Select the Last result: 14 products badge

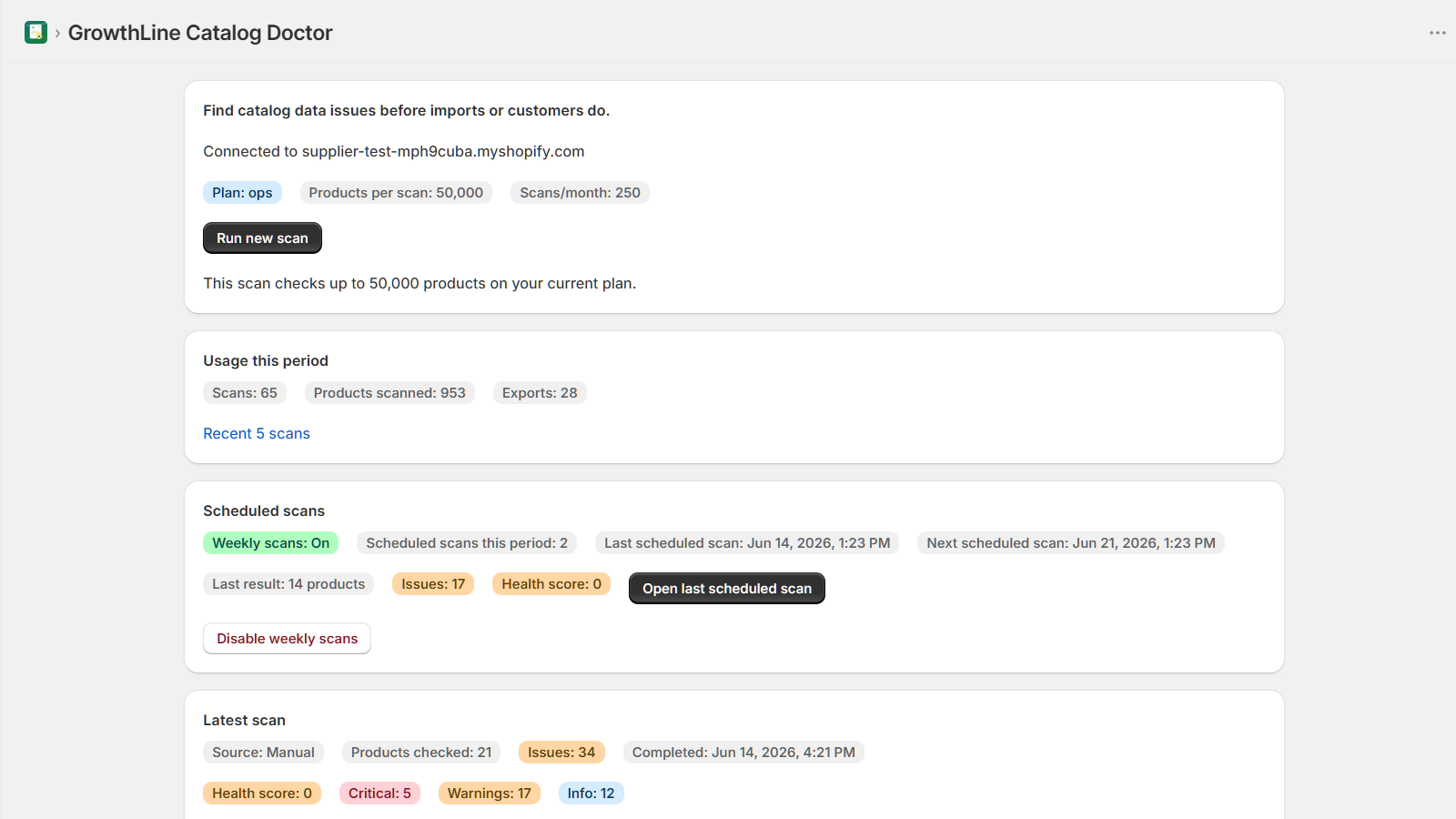288,584
